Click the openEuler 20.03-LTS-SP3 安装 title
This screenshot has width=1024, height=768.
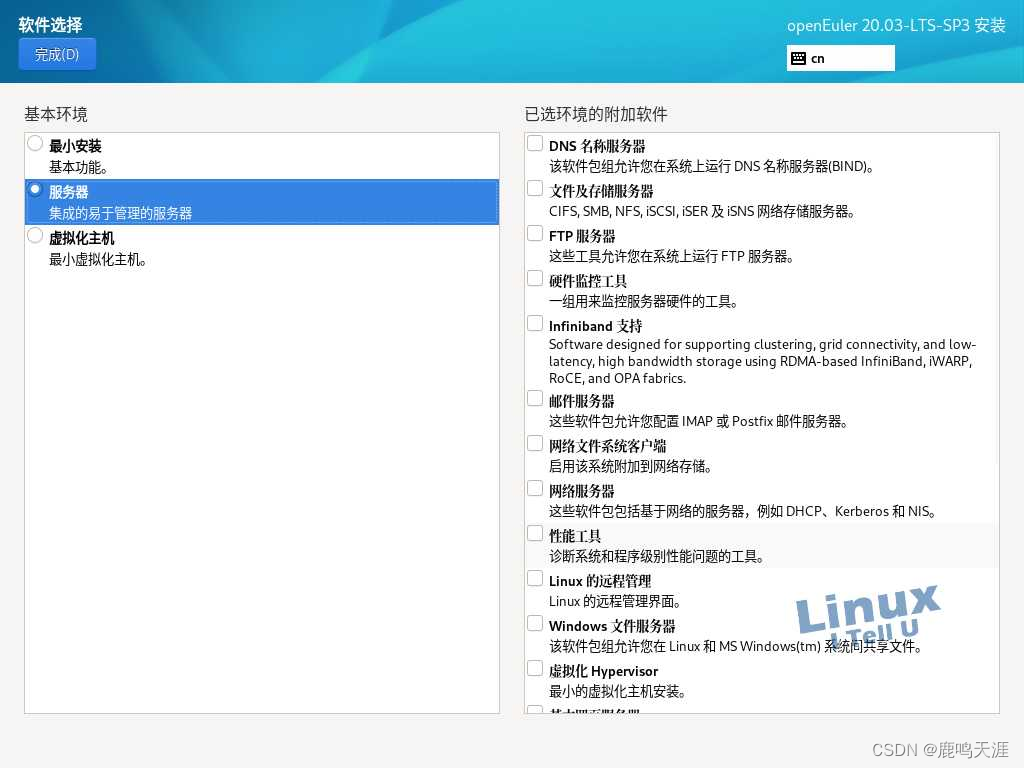(896, 25)
